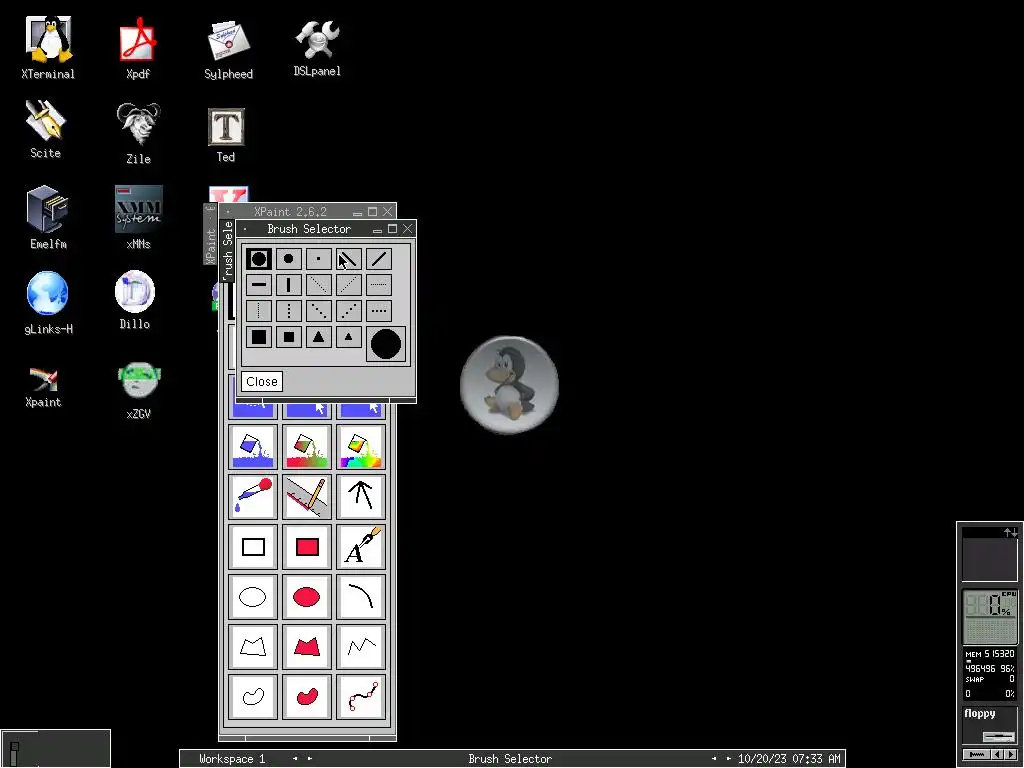The image size is (1024, 768).
Task: Choose the spline curve with control points tool
Action: tap(361, 697)
